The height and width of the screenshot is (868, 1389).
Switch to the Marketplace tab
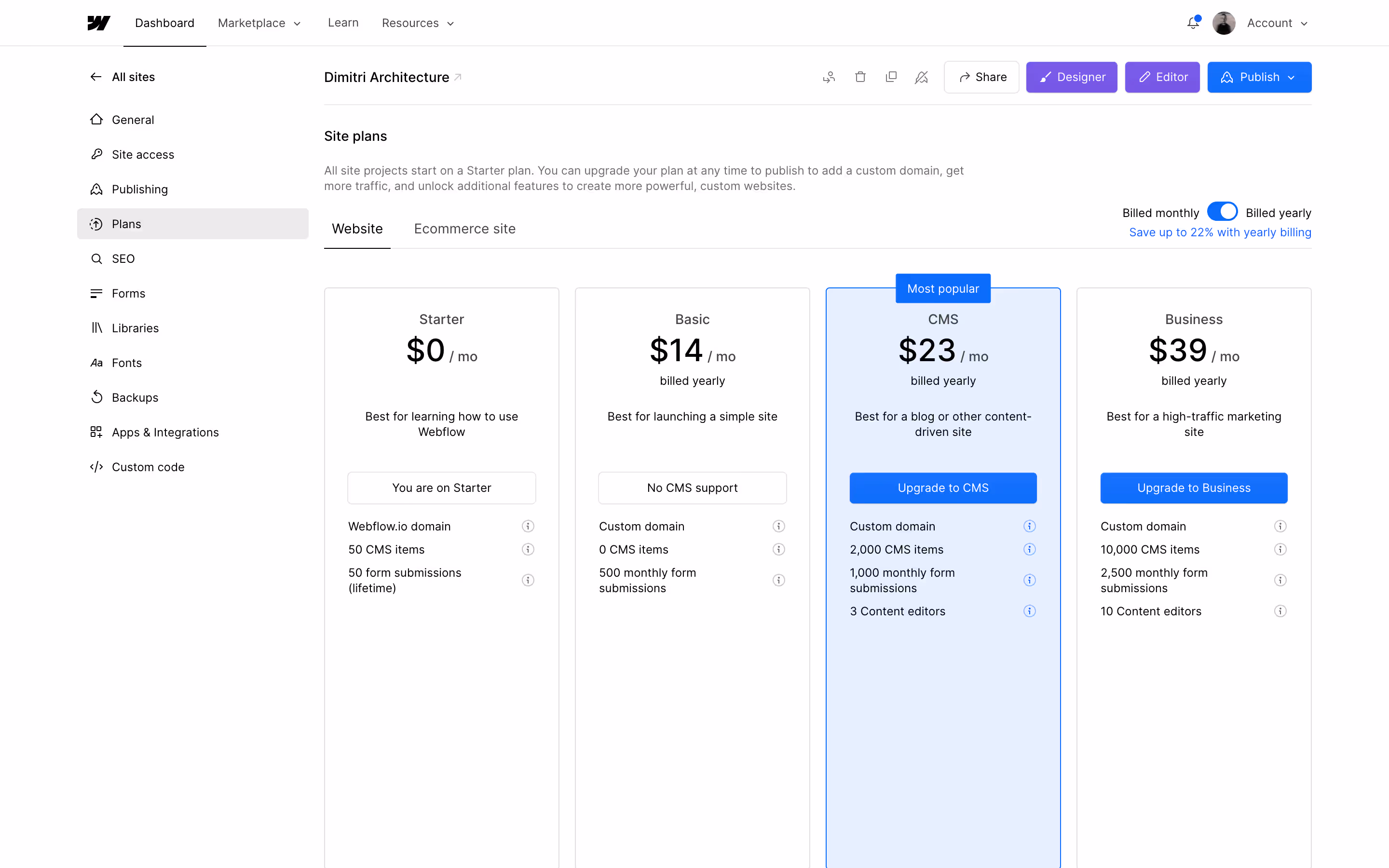[259, 23]
